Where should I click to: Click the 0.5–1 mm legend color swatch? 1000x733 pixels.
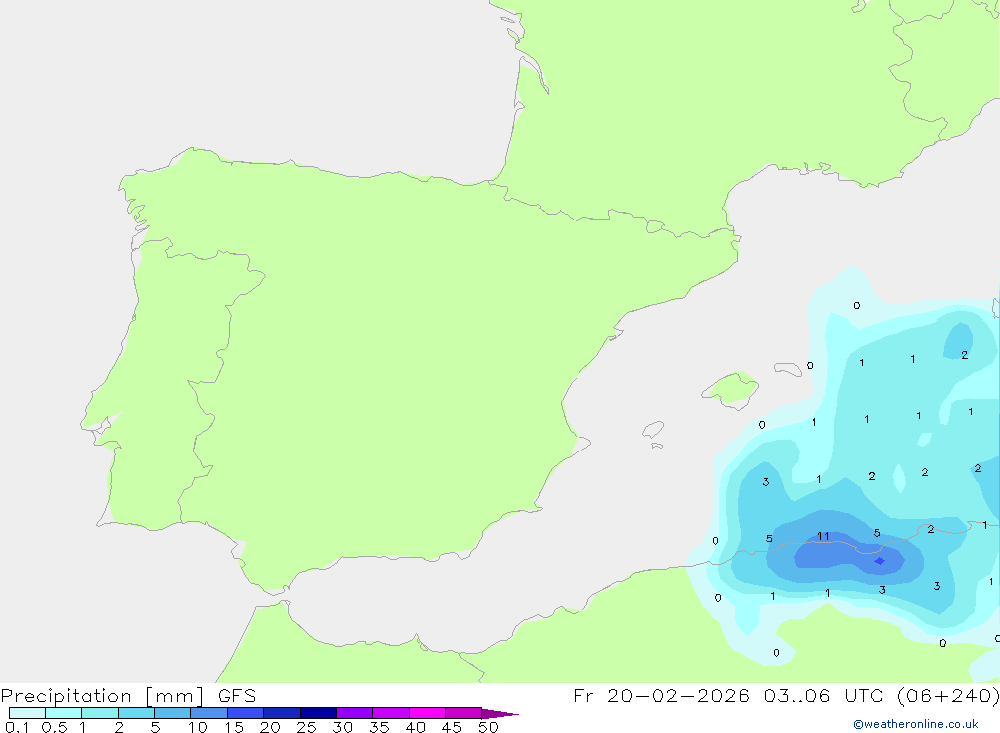[x=64, y=713]
